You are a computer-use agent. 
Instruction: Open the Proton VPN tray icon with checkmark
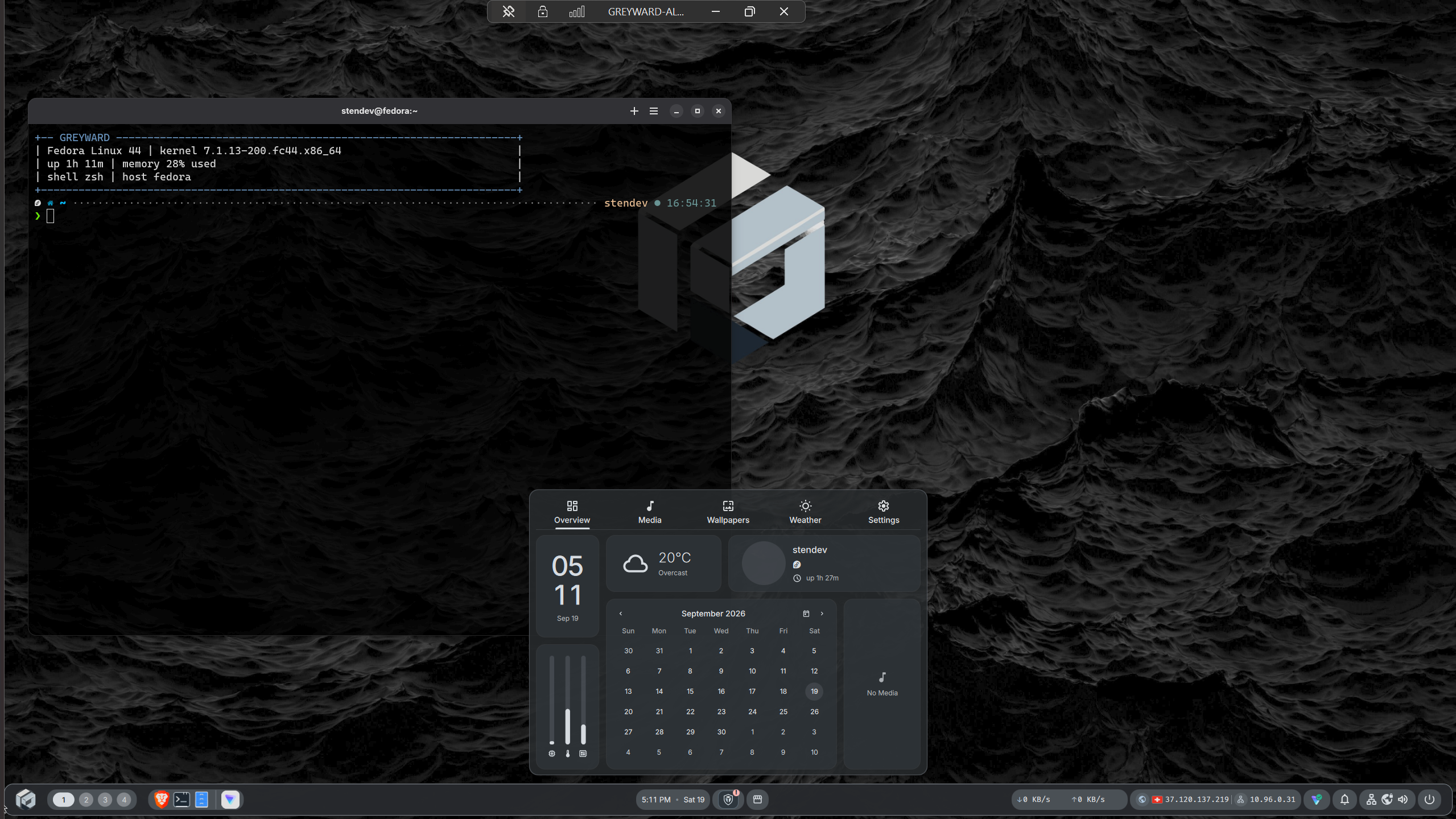click(1317, 800)
